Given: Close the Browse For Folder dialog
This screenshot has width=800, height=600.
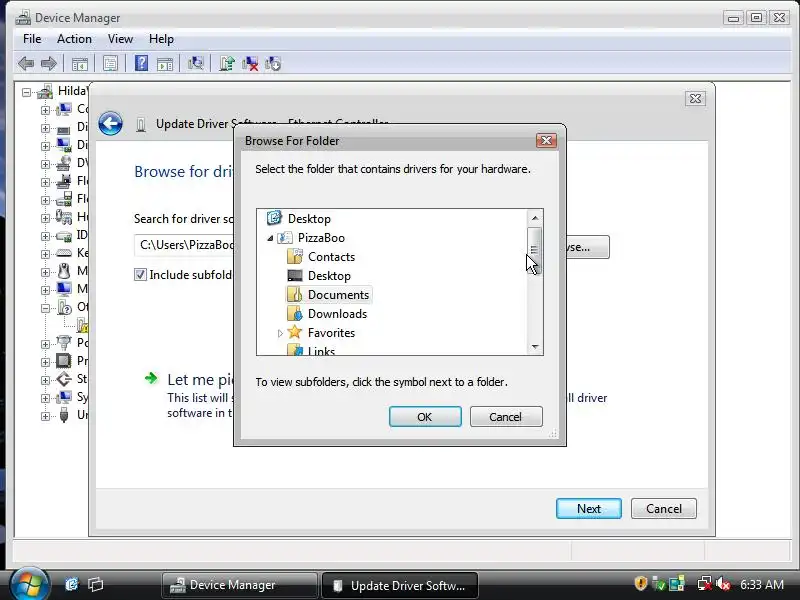Looking at the screenshot, I should tap(546, 140).
